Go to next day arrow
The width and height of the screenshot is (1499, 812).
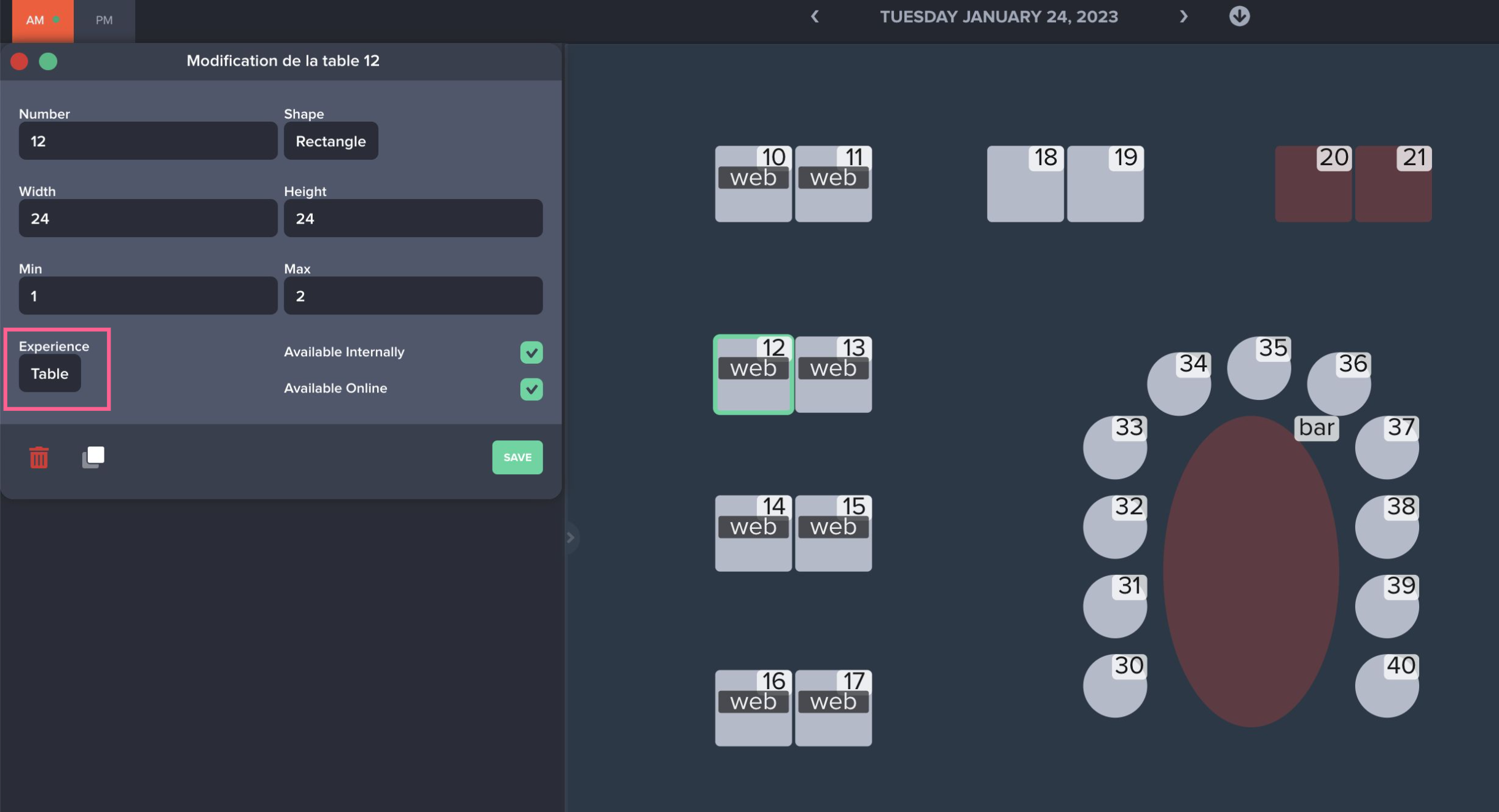tap(1183, 17)
